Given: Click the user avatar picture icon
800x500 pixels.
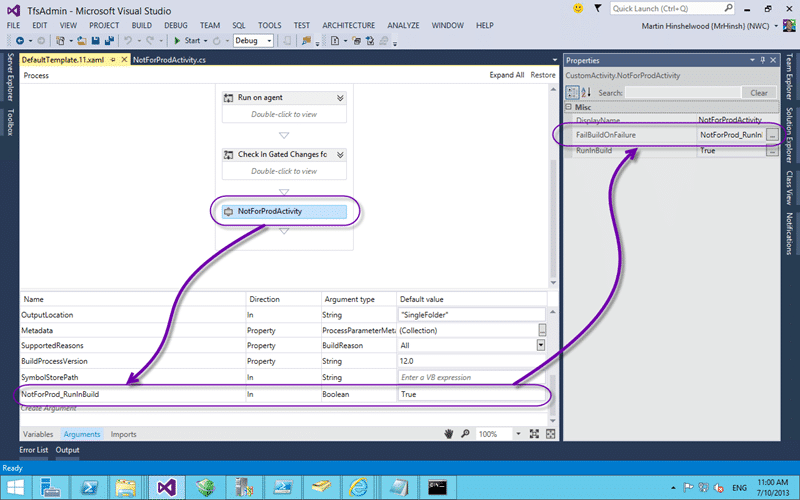Looking at the screenshot, I should click(789, 26).
